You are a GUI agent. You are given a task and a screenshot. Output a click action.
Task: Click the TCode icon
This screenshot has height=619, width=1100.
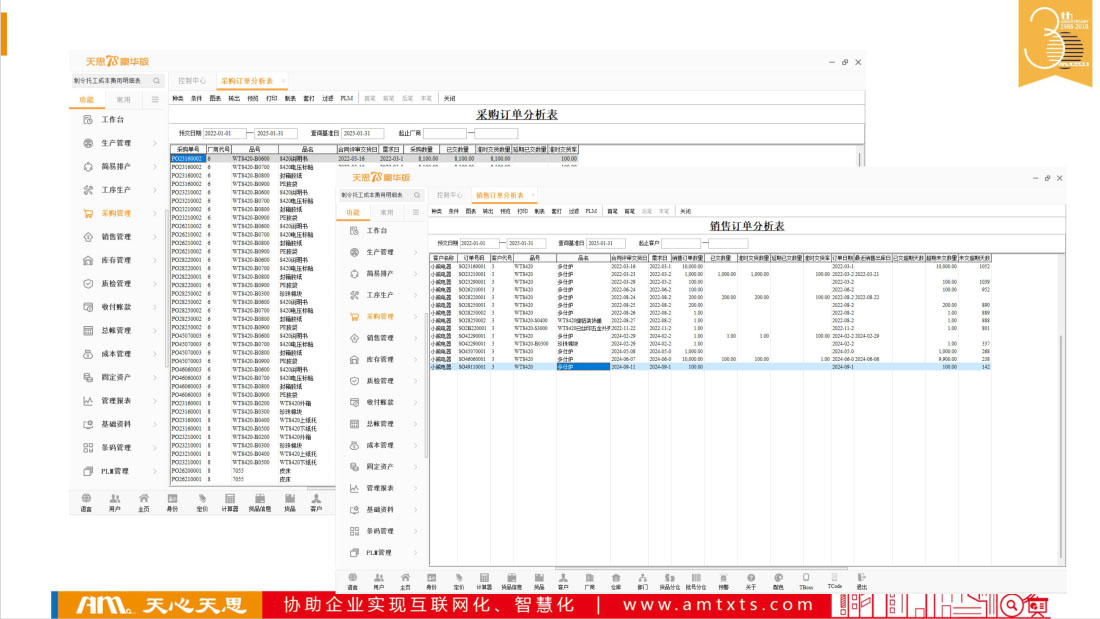tap(834, 581)
